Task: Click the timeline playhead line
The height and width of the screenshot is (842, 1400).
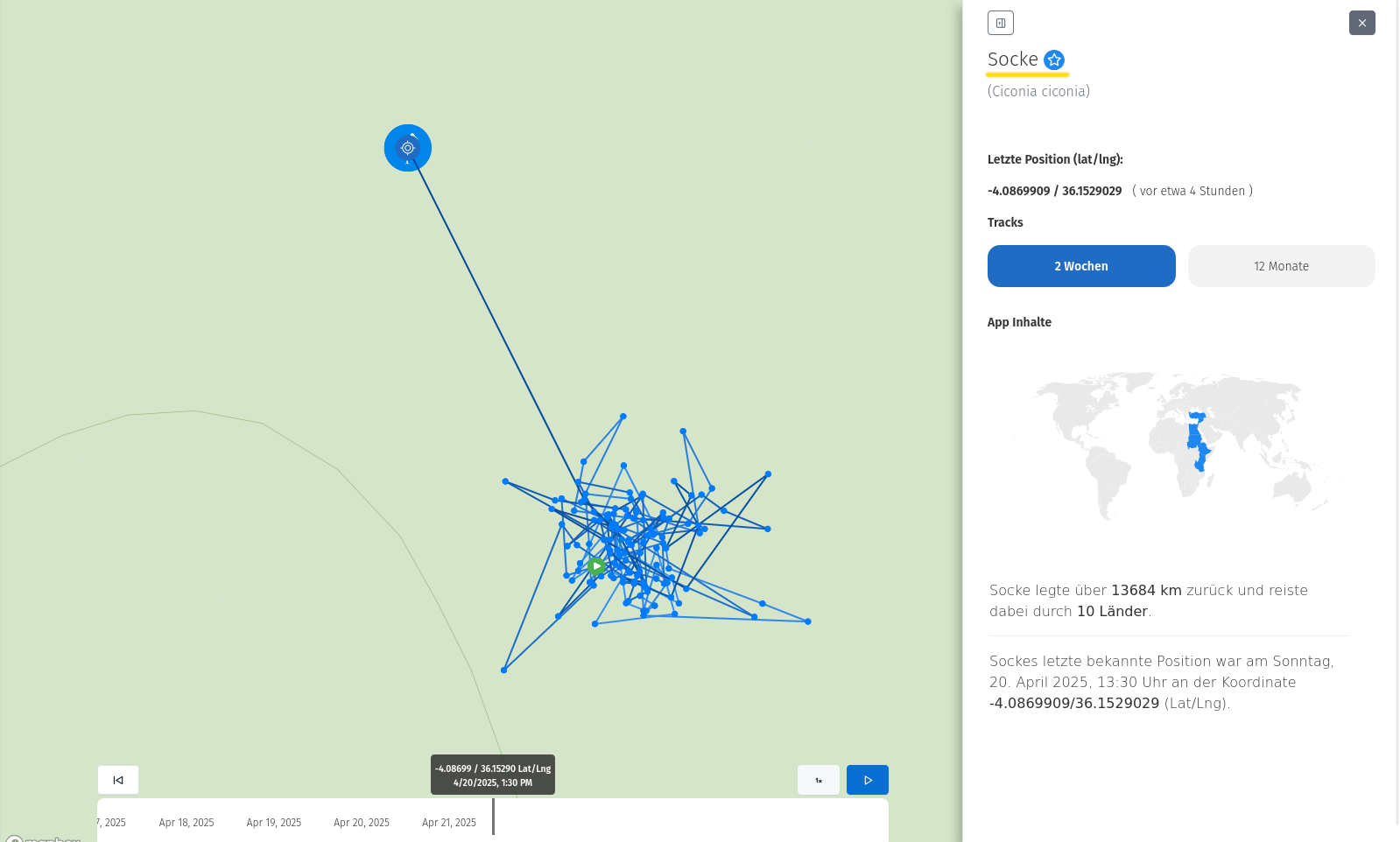Action: (x=493, y=817)
